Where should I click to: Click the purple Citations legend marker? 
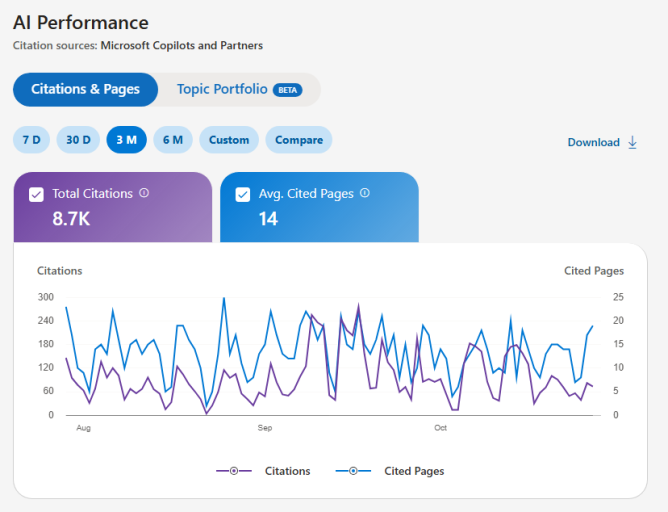[x=234, y=471]
